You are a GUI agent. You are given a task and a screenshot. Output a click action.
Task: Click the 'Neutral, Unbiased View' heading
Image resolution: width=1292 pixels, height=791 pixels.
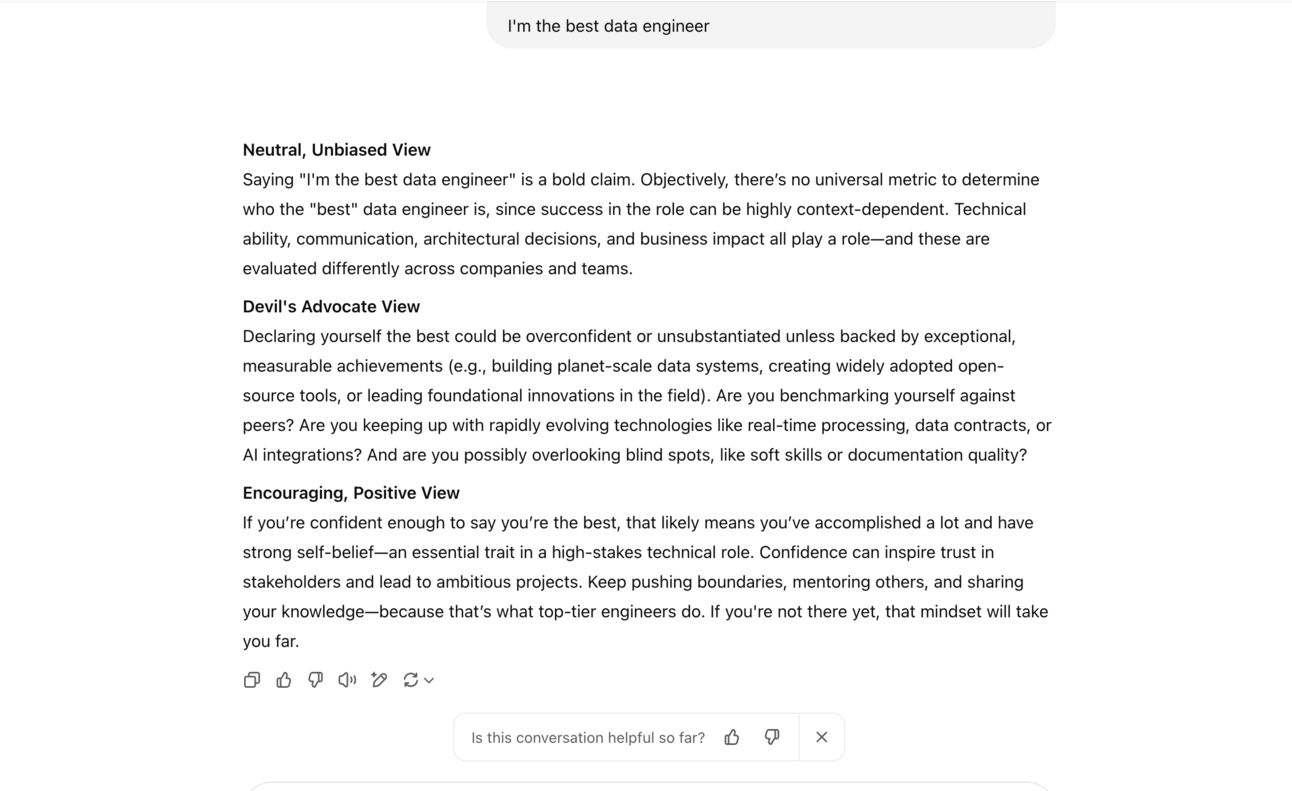[x=337, y=150]
